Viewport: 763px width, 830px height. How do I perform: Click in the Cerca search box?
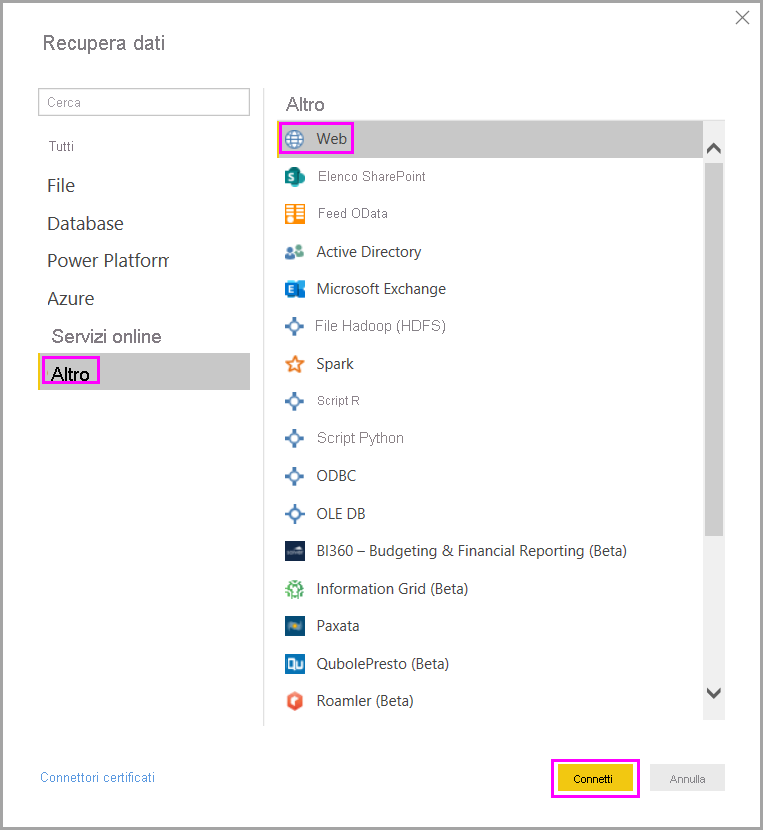pyautogui.click(x=143, y=102)
